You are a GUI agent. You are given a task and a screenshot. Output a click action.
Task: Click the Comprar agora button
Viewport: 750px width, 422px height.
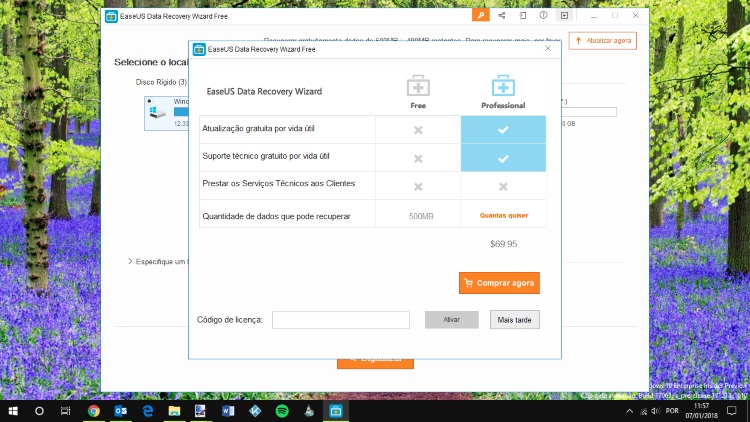[499, 283]
